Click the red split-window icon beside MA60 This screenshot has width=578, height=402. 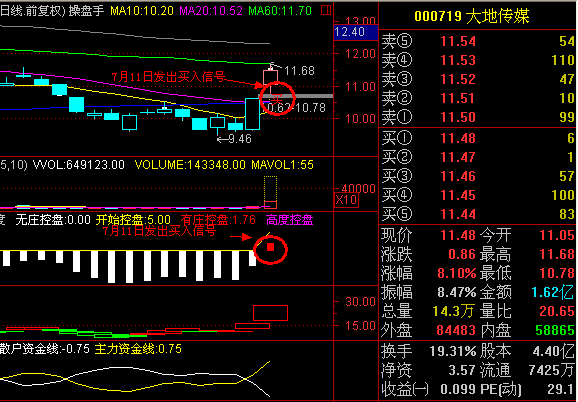325,10
